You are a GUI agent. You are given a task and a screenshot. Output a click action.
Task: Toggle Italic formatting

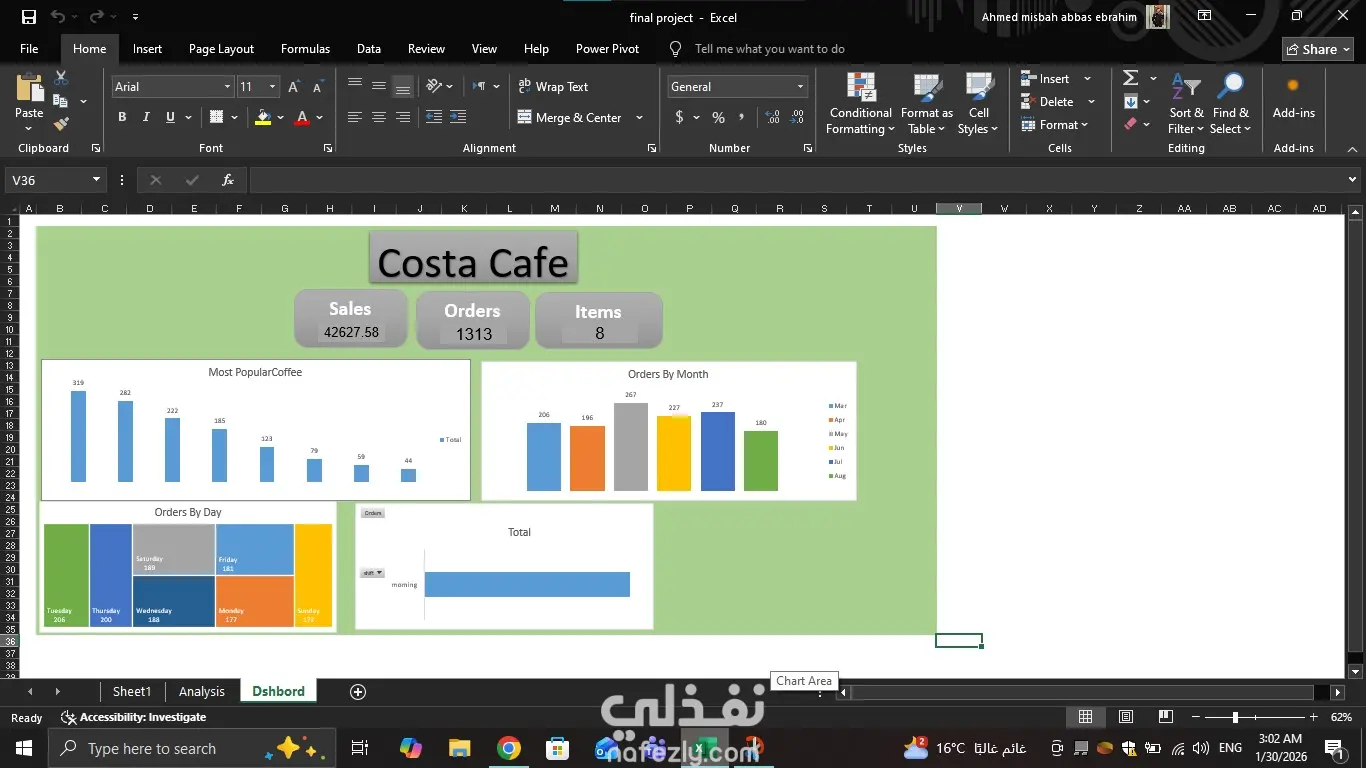tap(146, 117)
